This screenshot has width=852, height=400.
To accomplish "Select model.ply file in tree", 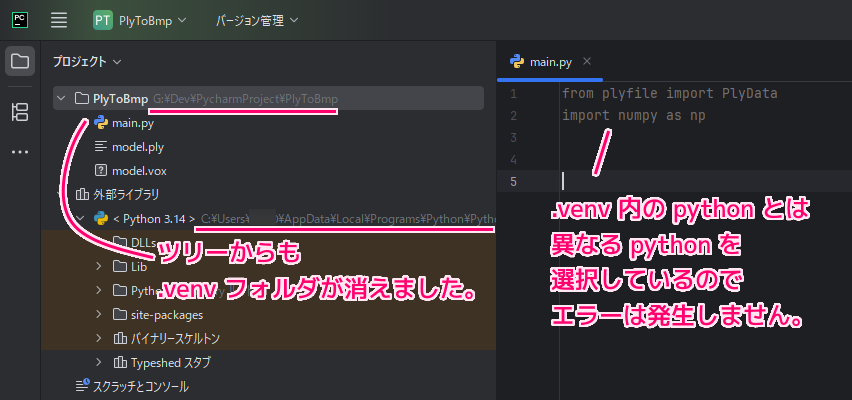I will pyautogui.click(x=137, y=147).
